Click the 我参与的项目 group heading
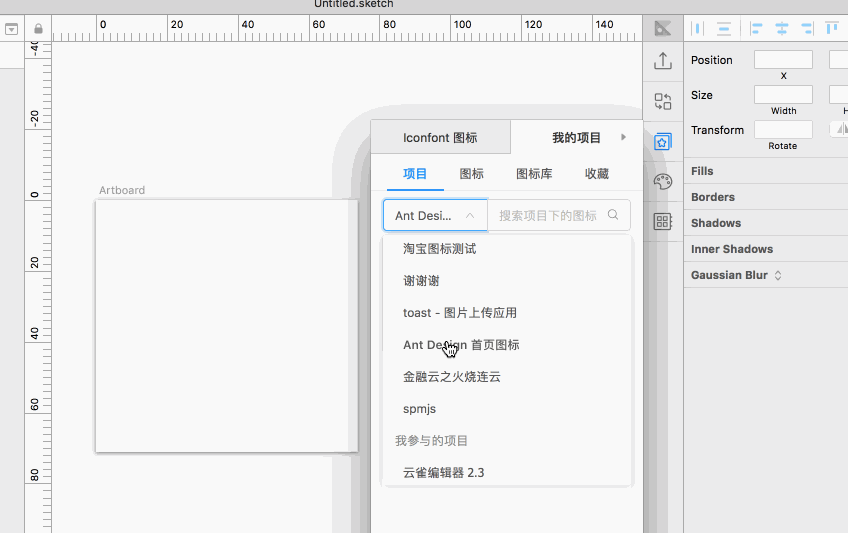The width and height of the screenshot is (848, 533). tap(431, 441)
